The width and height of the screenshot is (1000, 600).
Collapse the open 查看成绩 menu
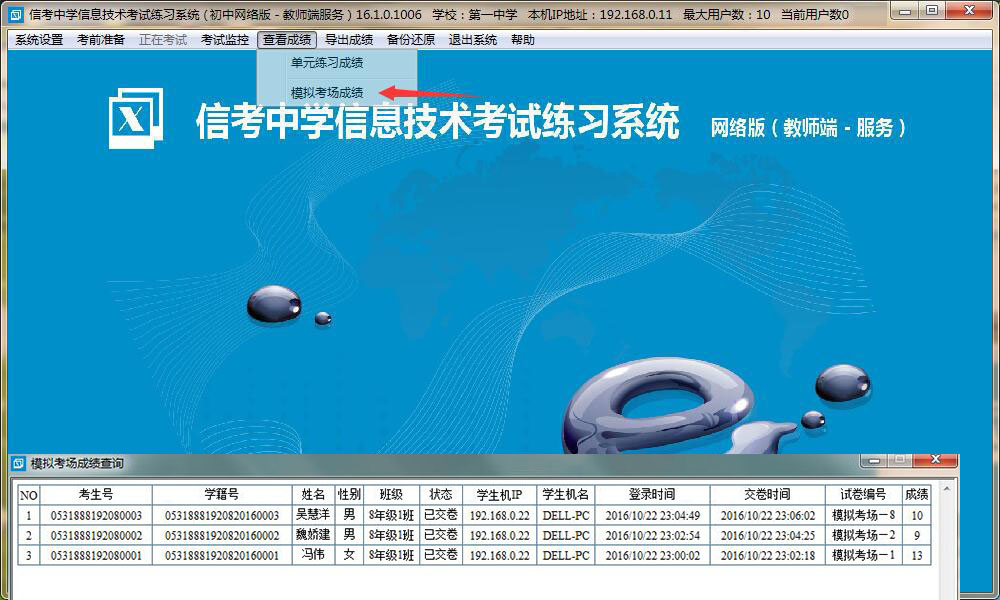(x=287, y=40)
